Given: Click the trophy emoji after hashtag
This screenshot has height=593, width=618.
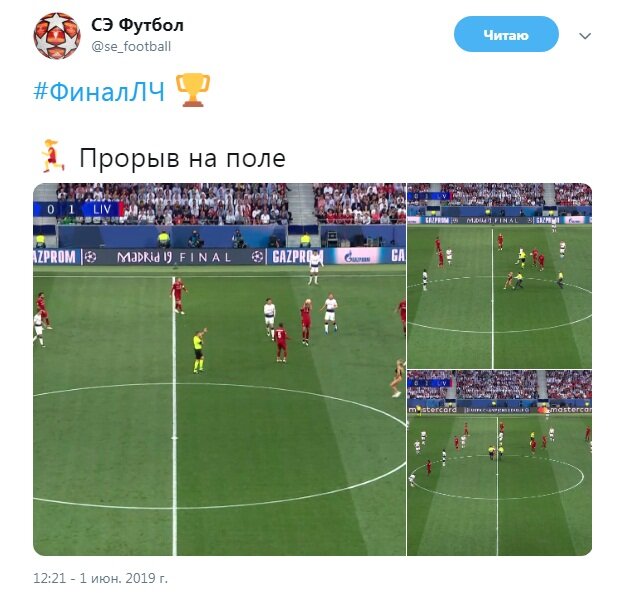Looking at the screenshot, I should click(x=192, y=90).
